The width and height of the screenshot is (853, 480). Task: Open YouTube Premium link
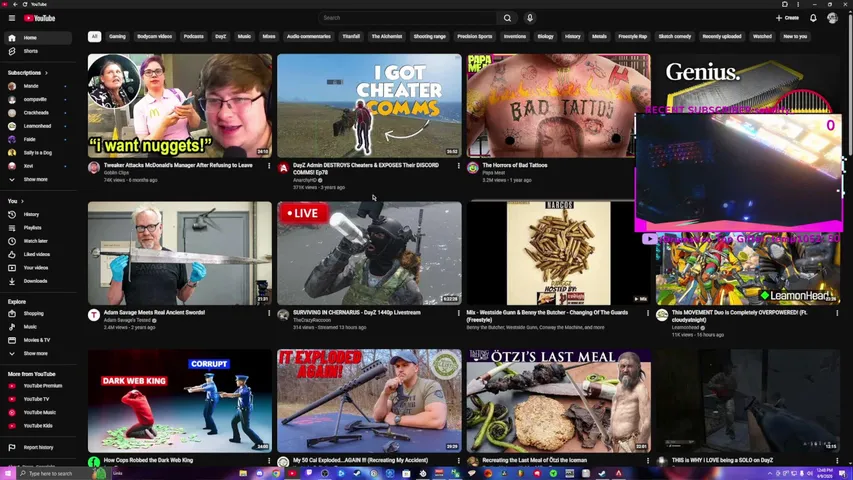[x=38, y=386]
